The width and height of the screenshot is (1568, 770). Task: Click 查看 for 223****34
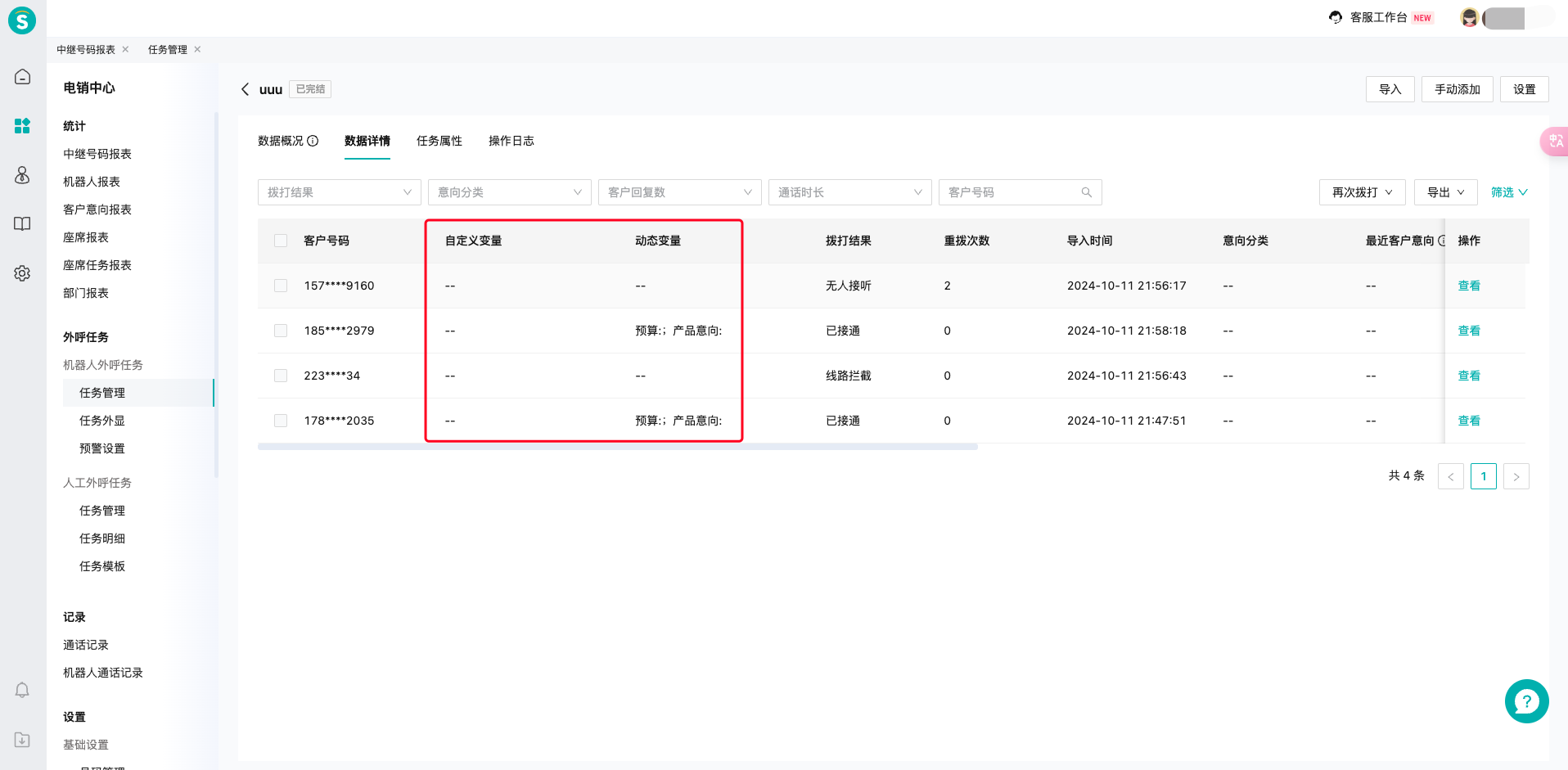coord(1469,376)
